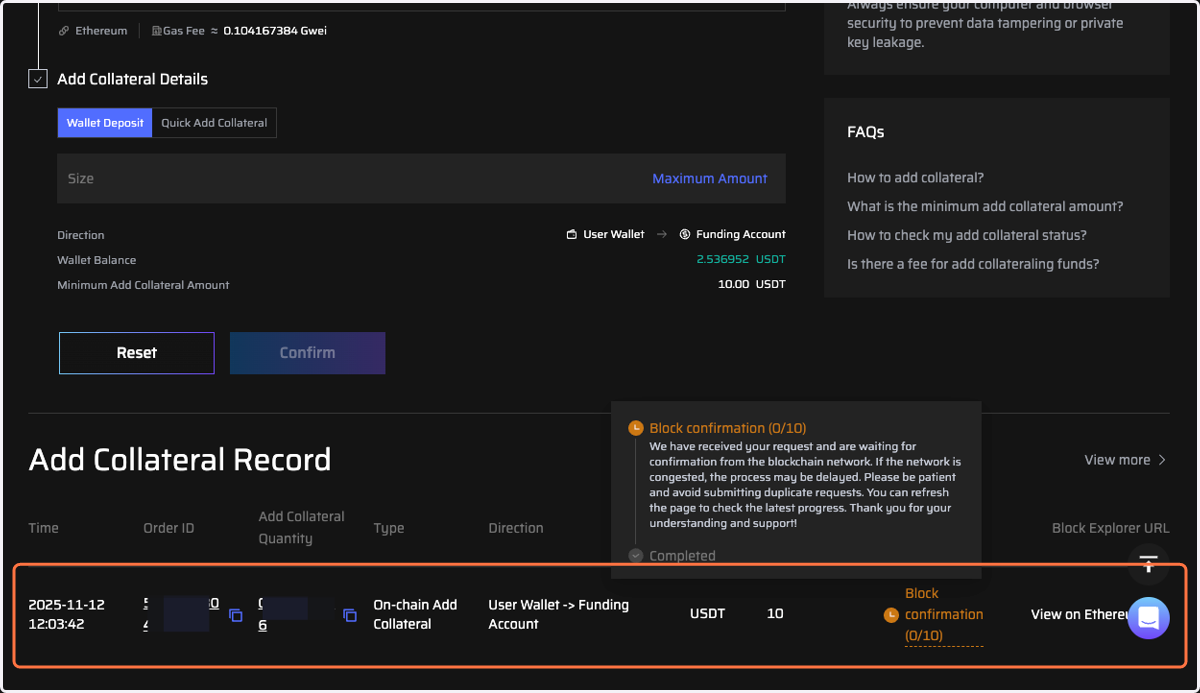Copy the Add Collateral Quantity hash icon
1200x693 pixels.
(350, 615)
